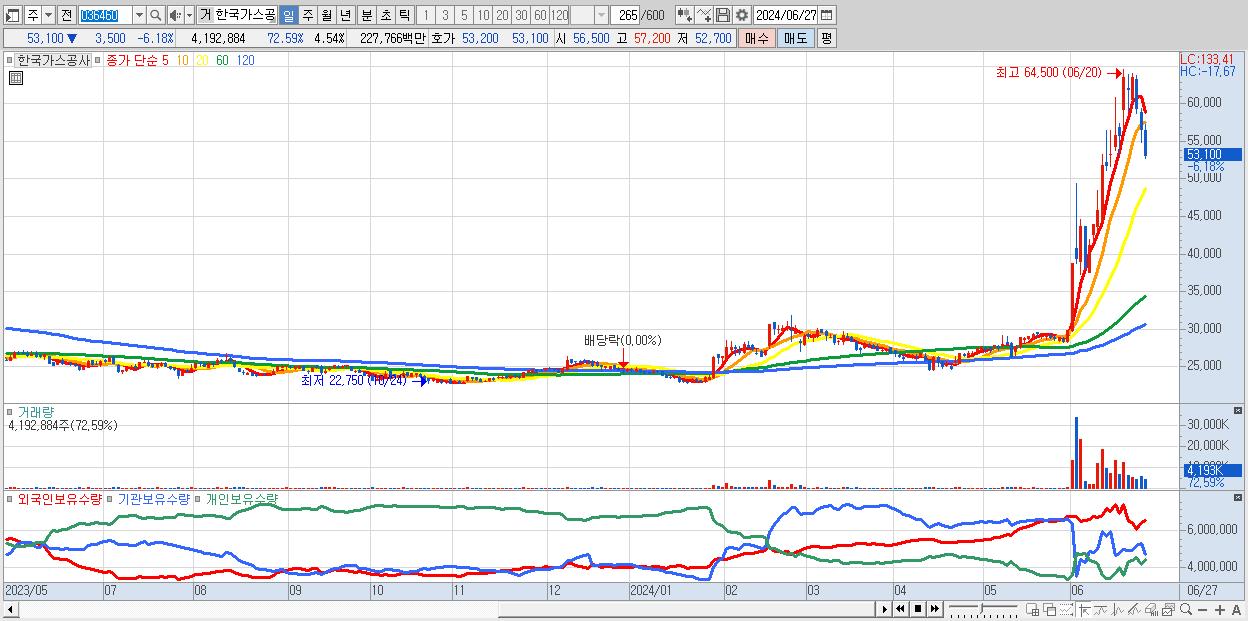Click the chart fast-forward button
Viewport: 1248px width, 621px height.
[x=935, y=609]
